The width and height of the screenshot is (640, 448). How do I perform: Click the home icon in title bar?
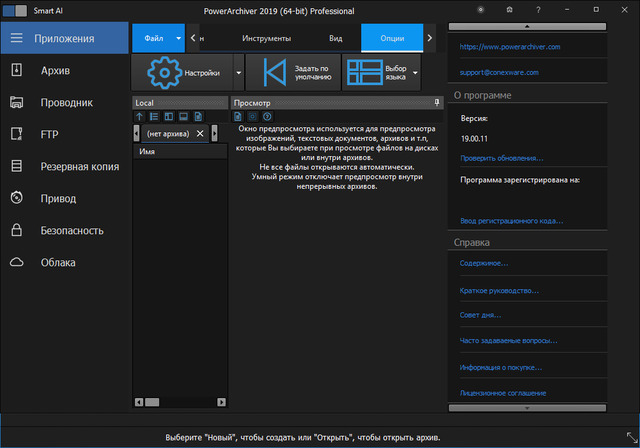509,10
